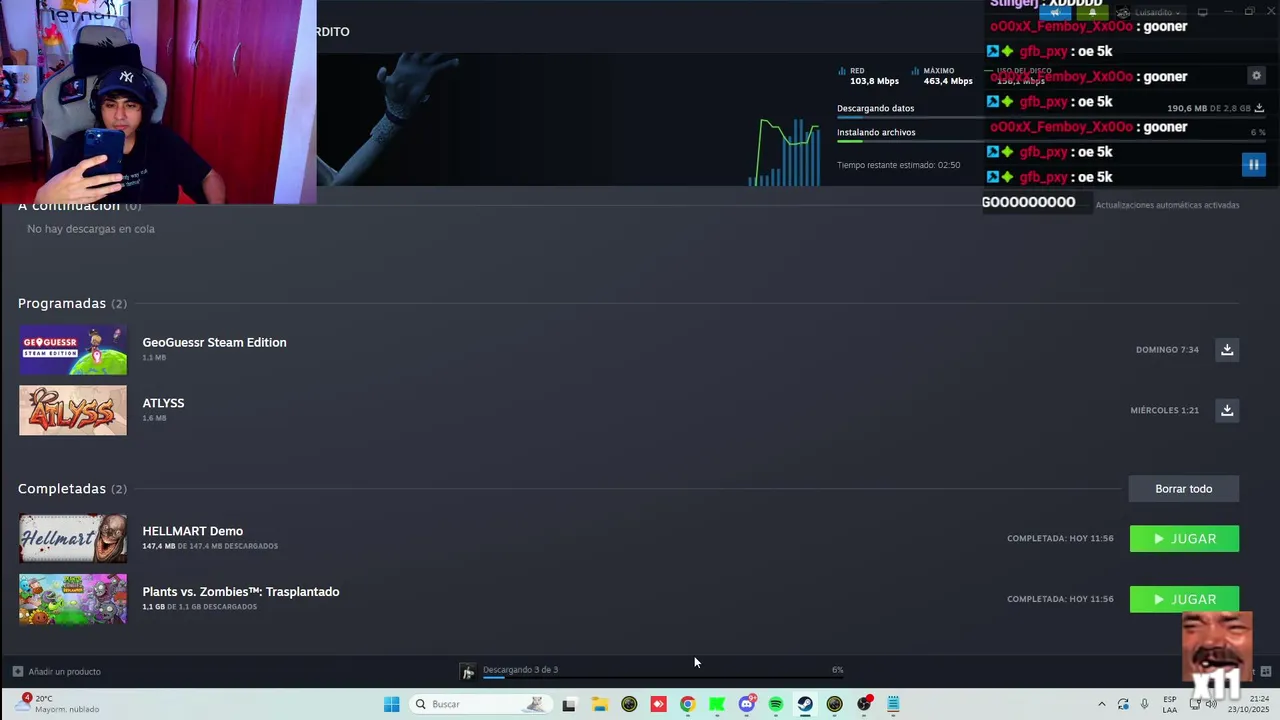The height and width of the screenshot is (720, 1280).
Task: Click Programadas (2) section header
Action: tap(72, 303)
